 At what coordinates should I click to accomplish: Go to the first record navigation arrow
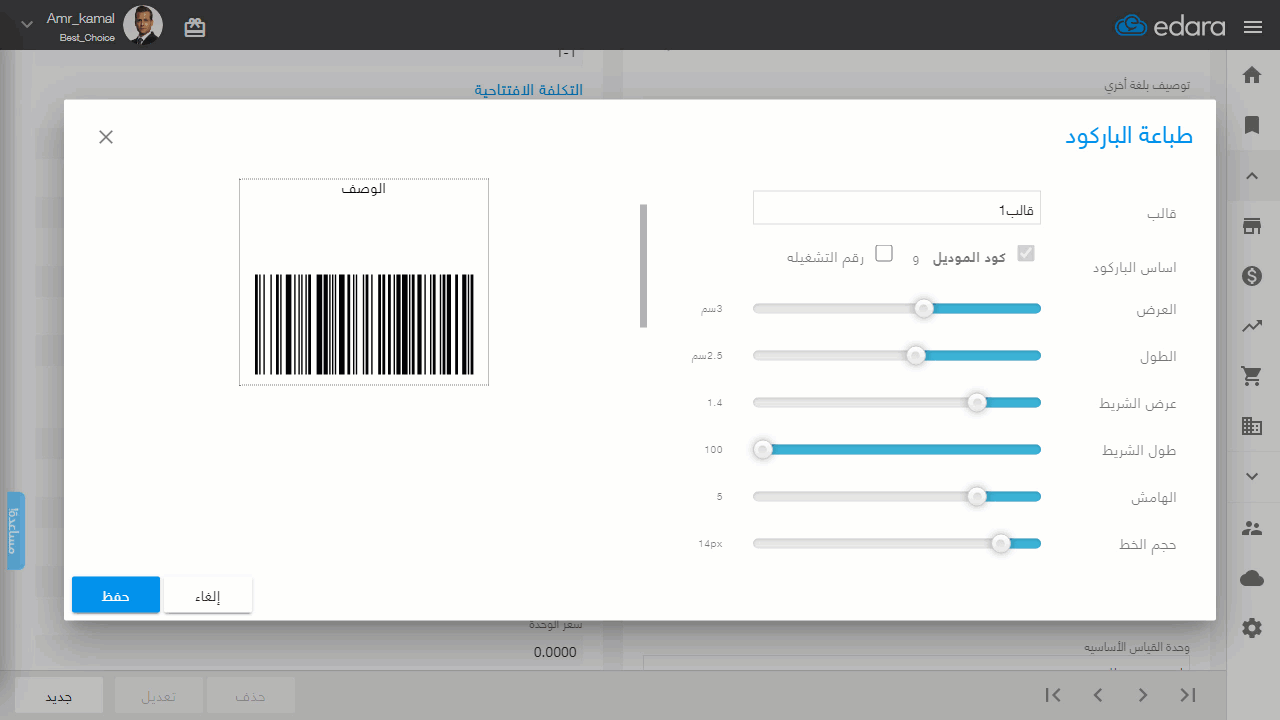(x=1052, y=694)
